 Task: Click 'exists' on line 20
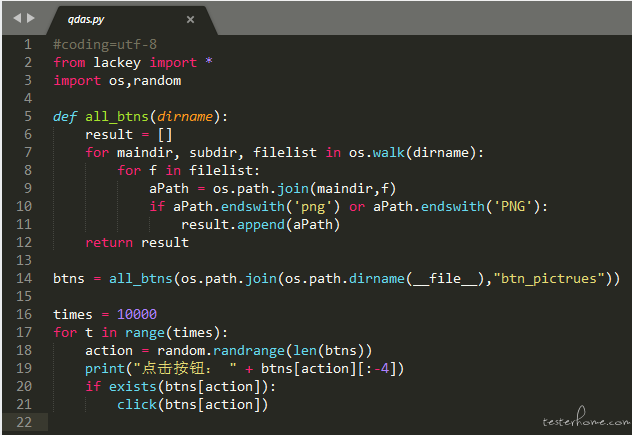[133, 387]
